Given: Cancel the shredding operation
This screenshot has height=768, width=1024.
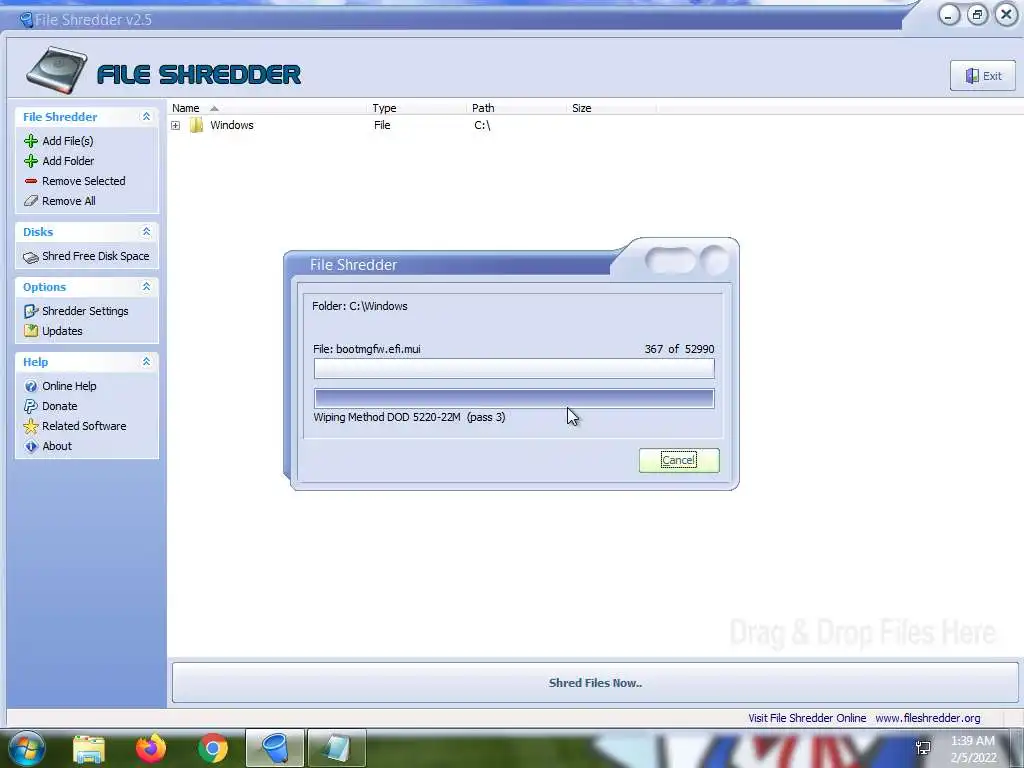Looking at the screenshot, I should (679, 460).
